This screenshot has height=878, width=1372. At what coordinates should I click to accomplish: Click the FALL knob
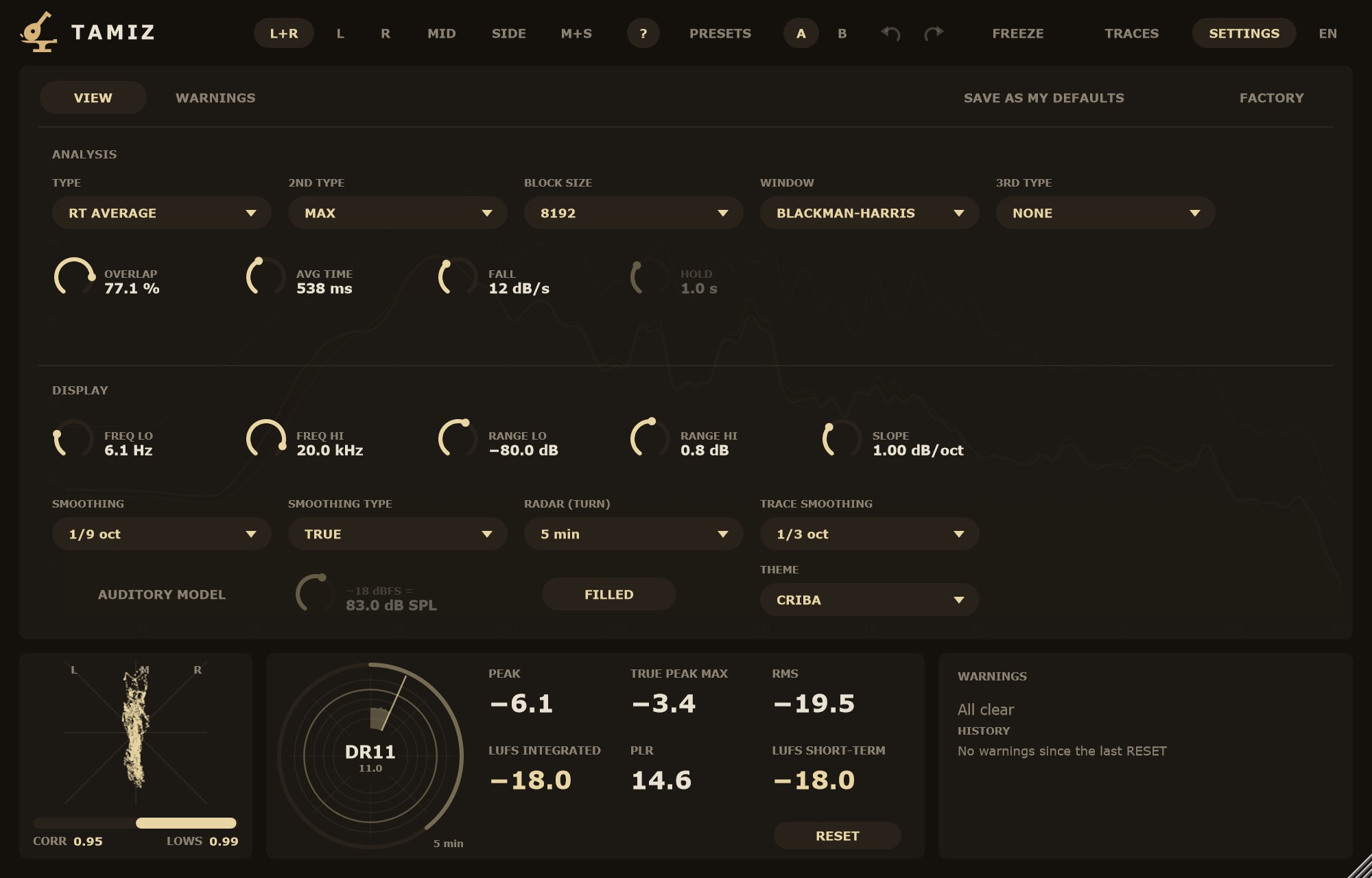click(x=458, y=277)
